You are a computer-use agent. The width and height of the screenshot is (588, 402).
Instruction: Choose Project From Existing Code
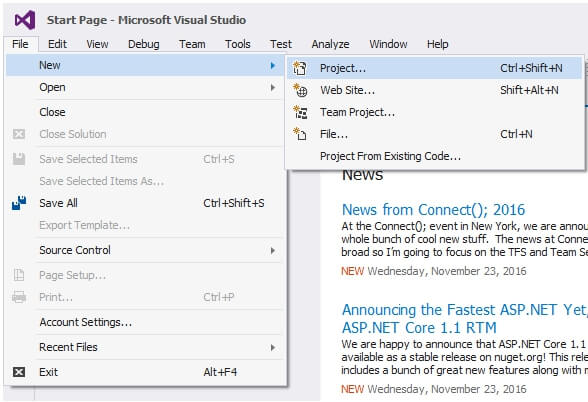[x=434, y=156]
